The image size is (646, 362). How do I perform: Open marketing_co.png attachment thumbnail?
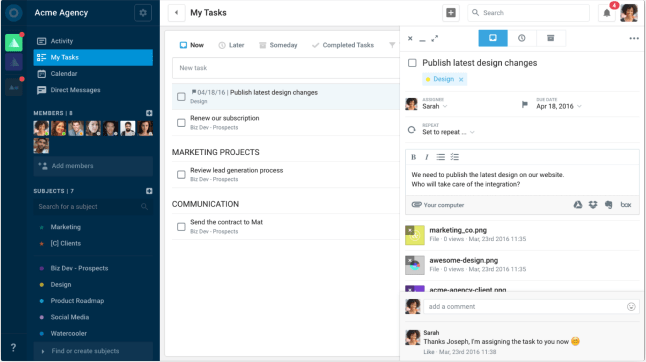(415, 235)
